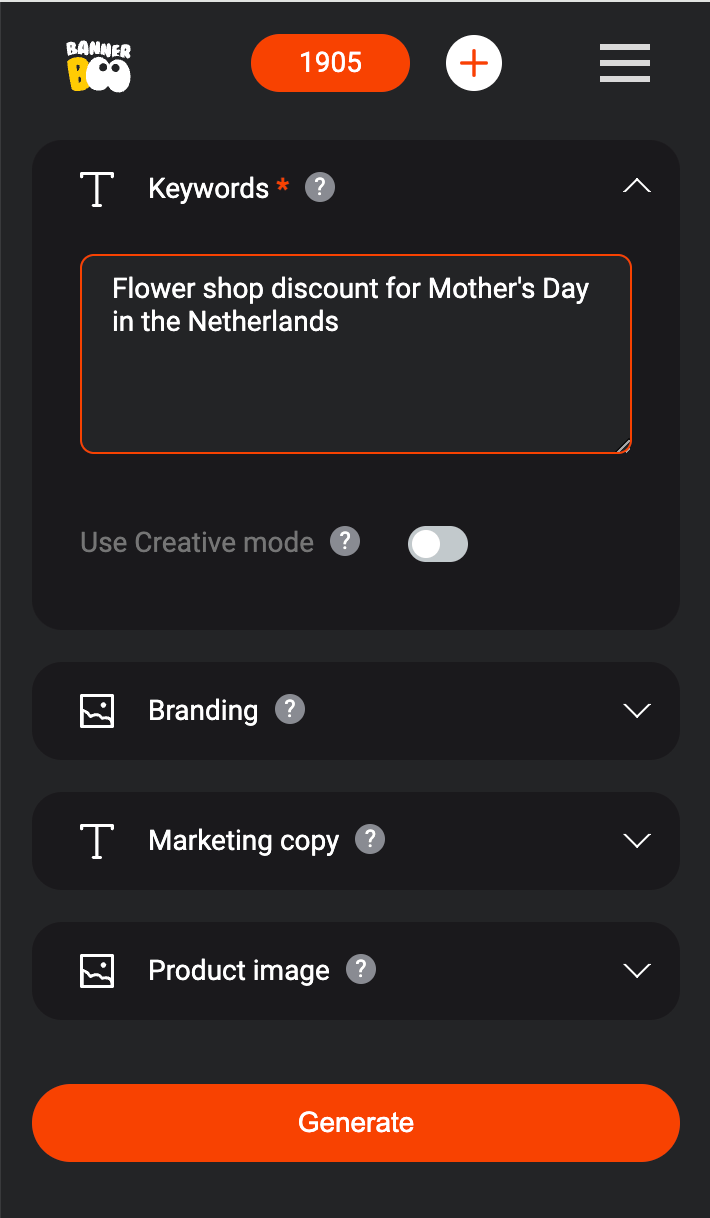710x1218 pixels.
Task: Click the Keywords help question mark icon
Action: tap(320, 187)
